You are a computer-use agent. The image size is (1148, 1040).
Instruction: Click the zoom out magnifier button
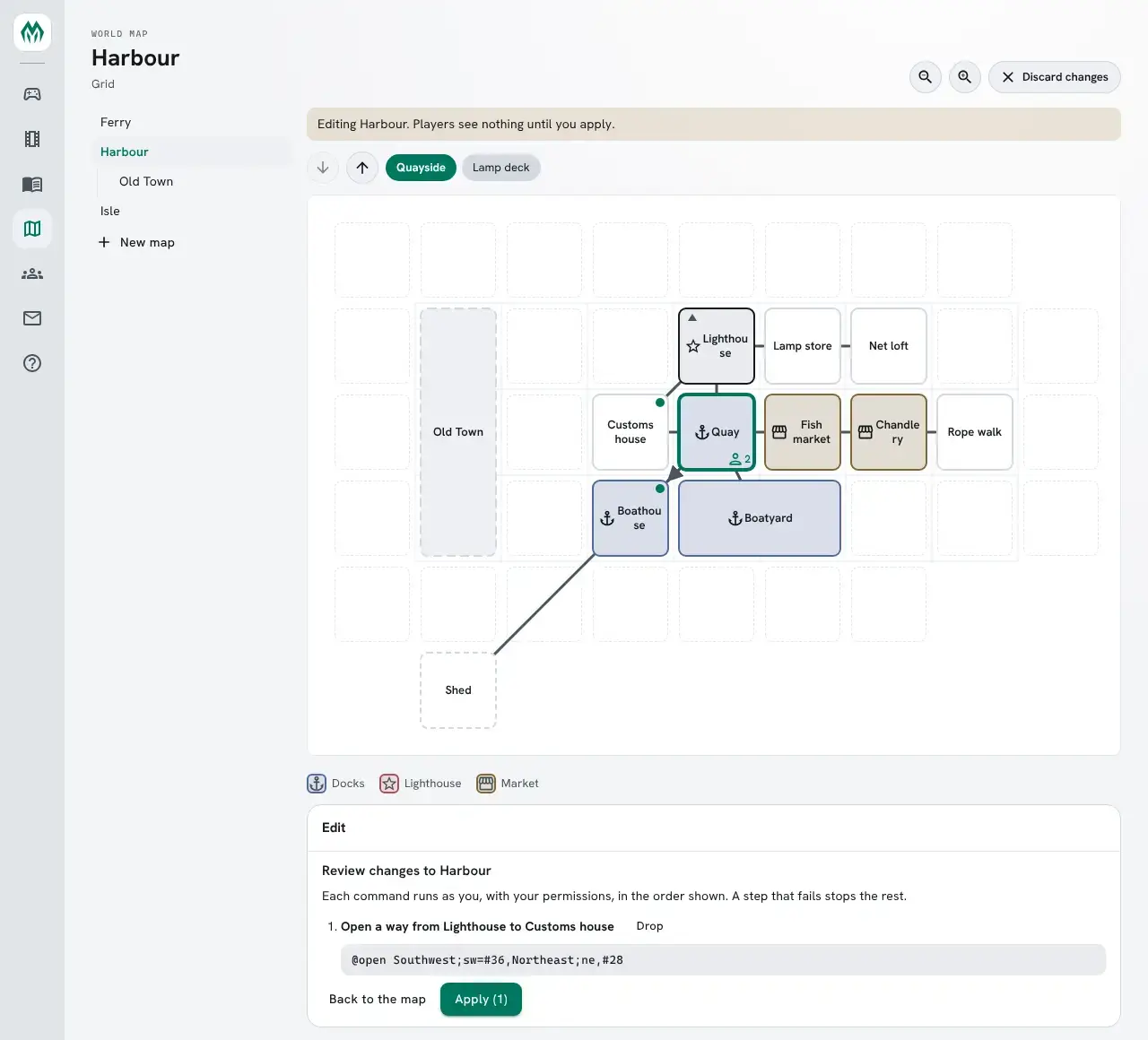[x=926, y=77]
